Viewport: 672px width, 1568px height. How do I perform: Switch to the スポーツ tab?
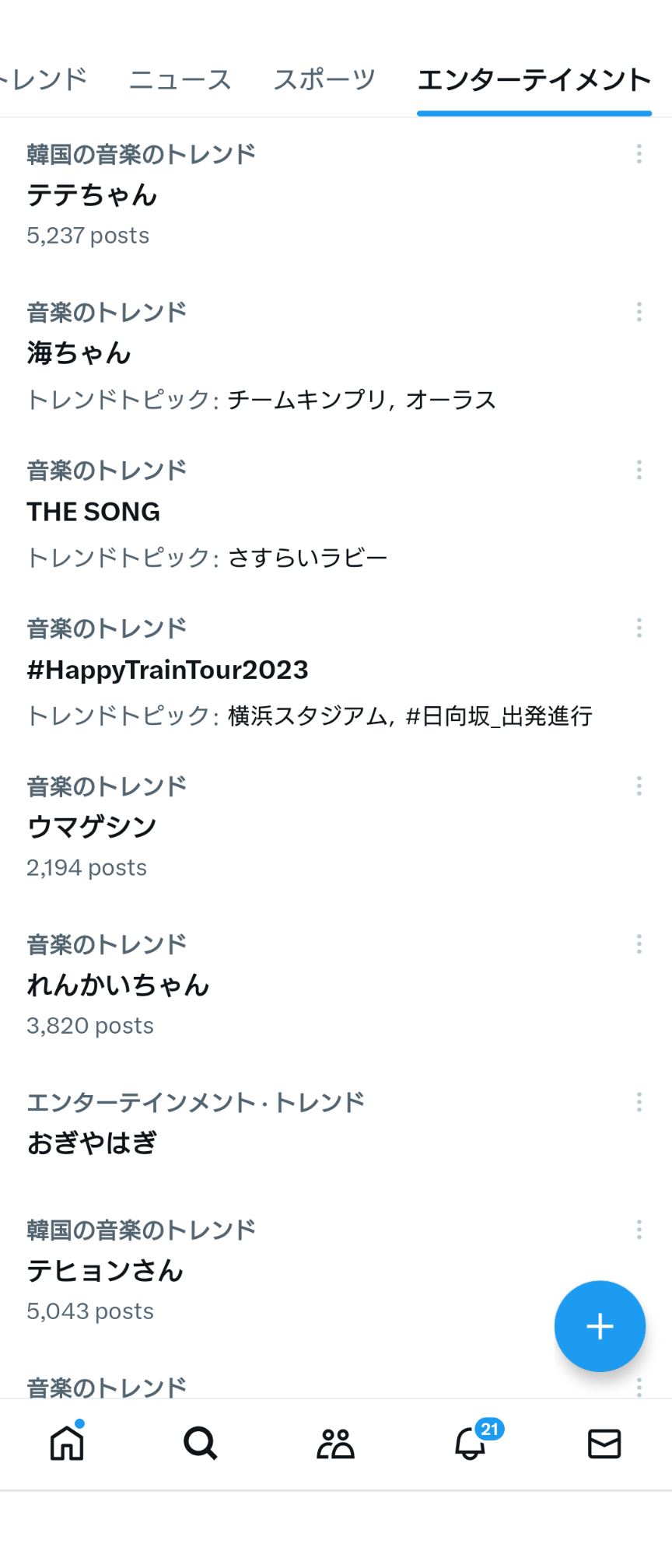(324, 79)
